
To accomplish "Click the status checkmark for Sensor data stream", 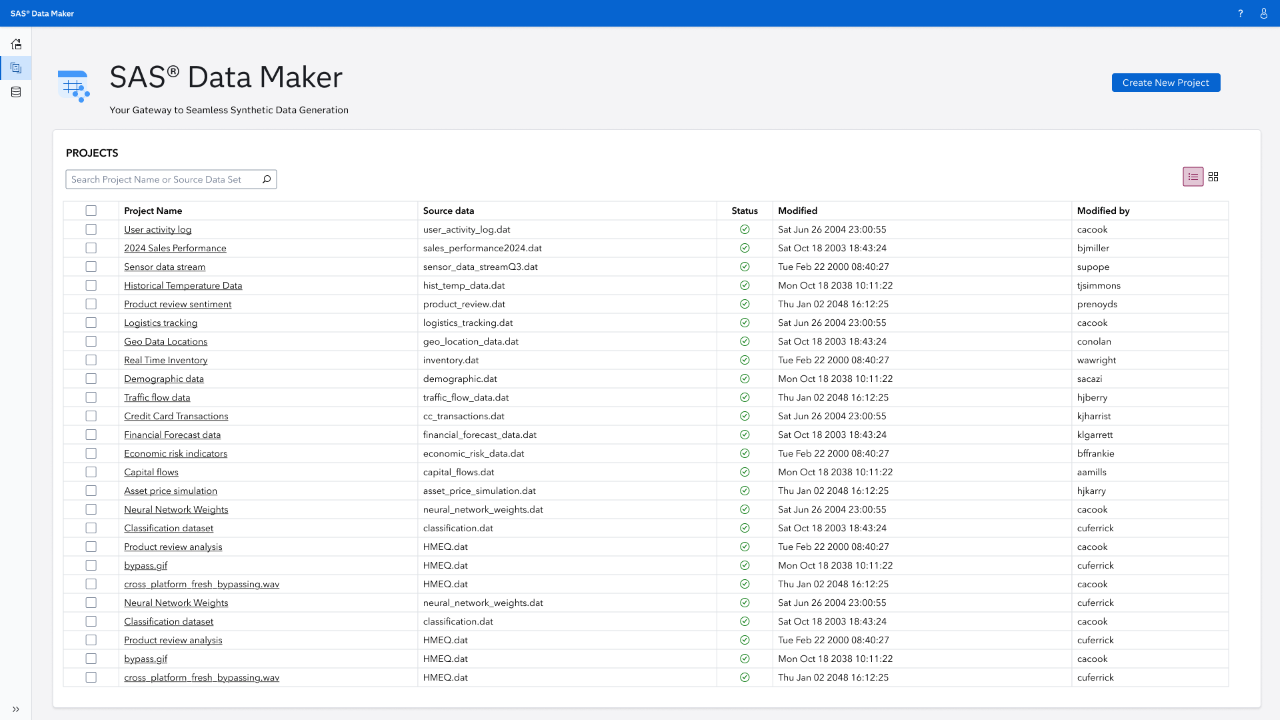I will coord(745,267).
